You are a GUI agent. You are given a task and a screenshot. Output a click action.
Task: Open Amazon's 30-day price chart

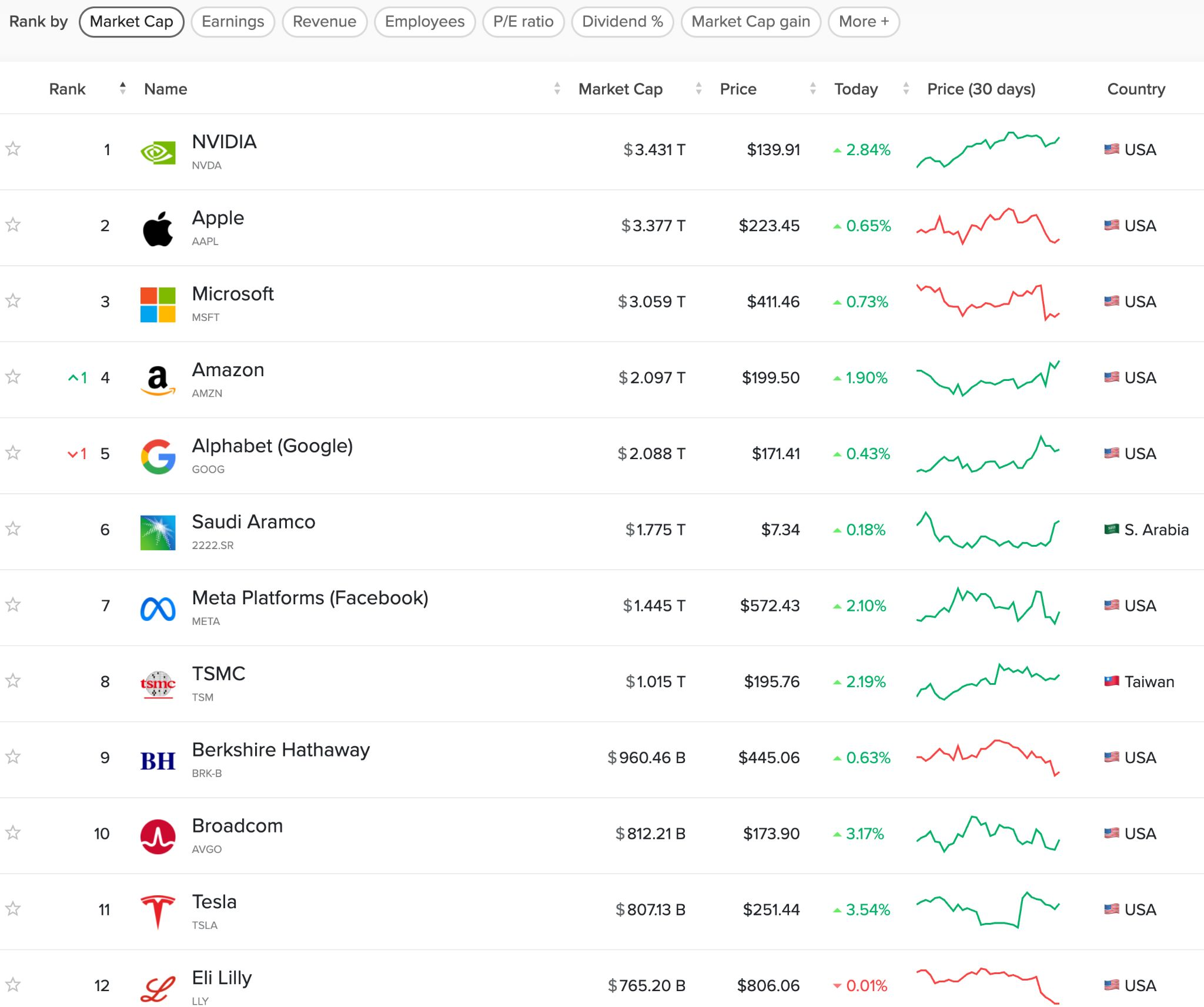click(988, 377)
